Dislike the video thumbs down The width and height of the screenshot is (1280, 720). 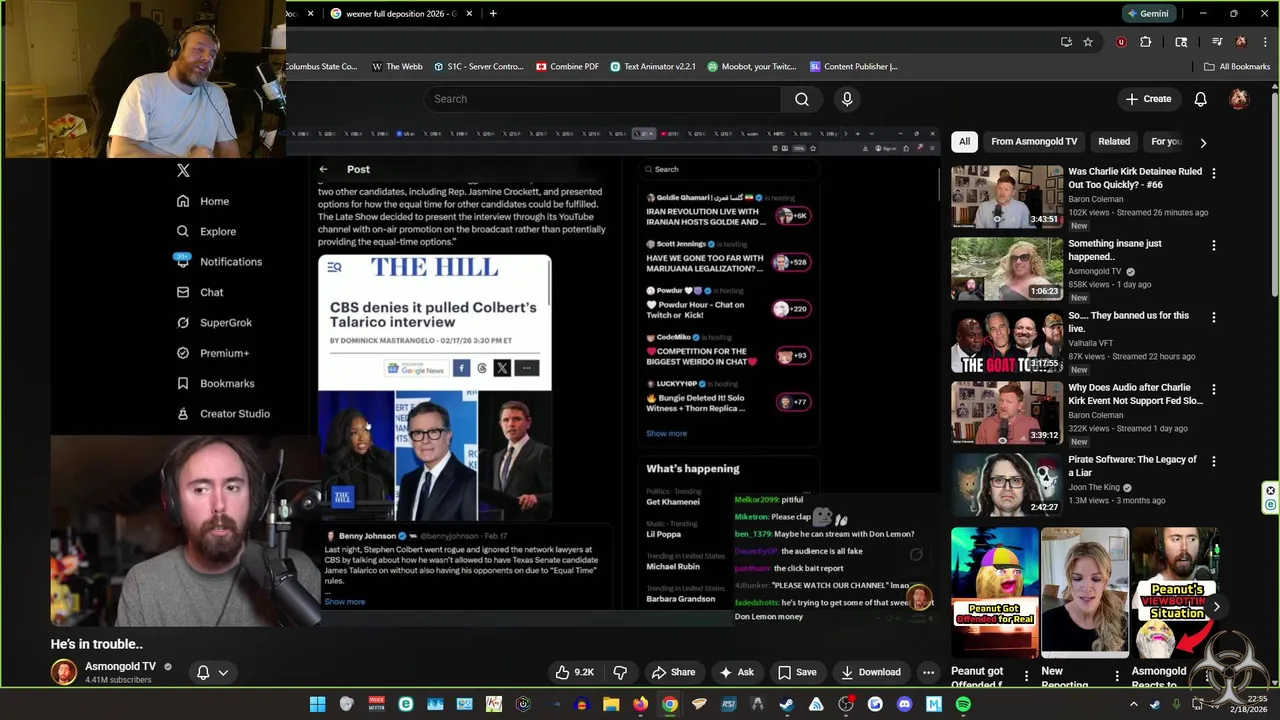click(620, 672)
